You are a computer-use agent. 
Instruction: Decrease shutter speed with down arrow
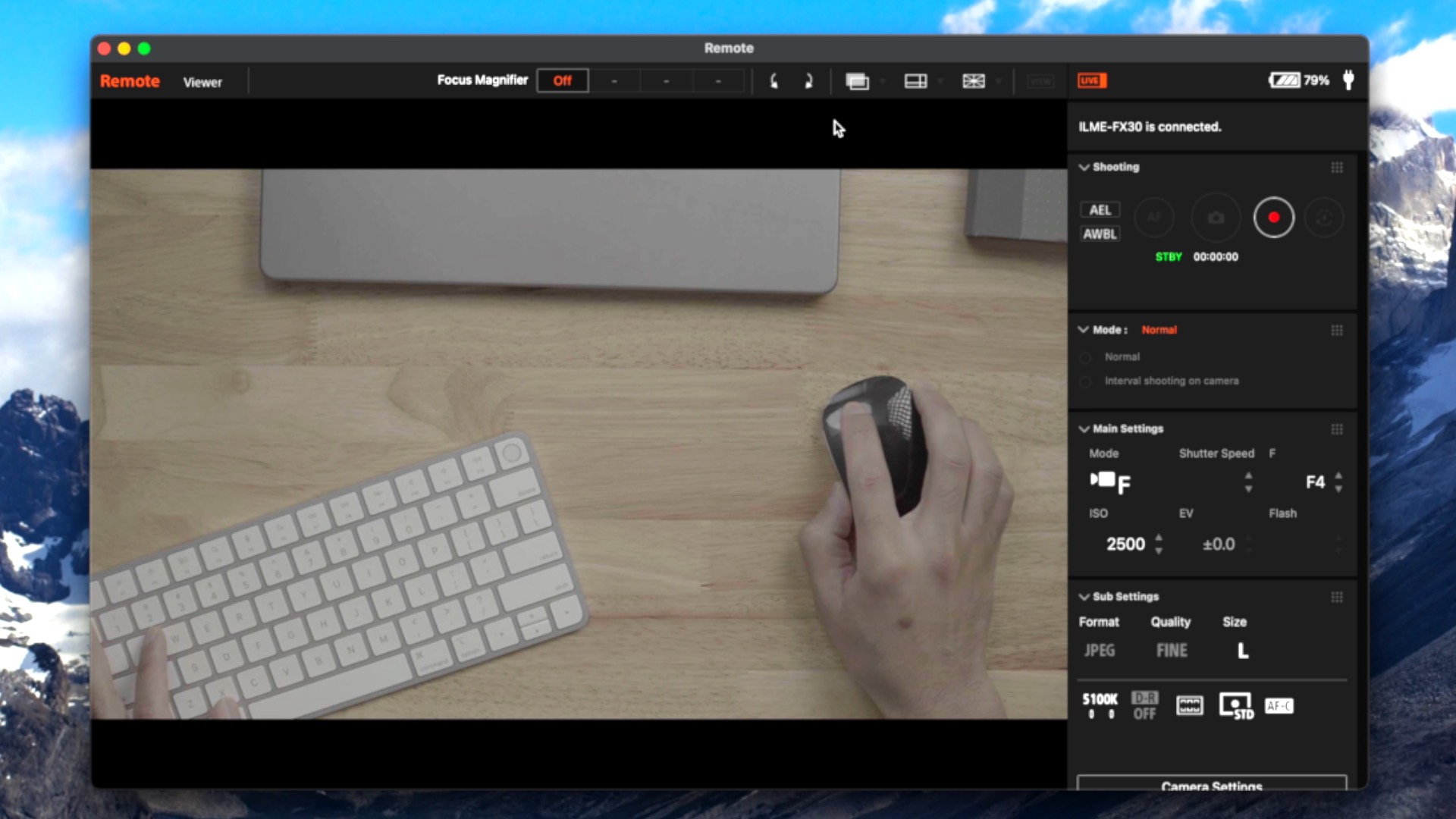[x=1248, y=489]
